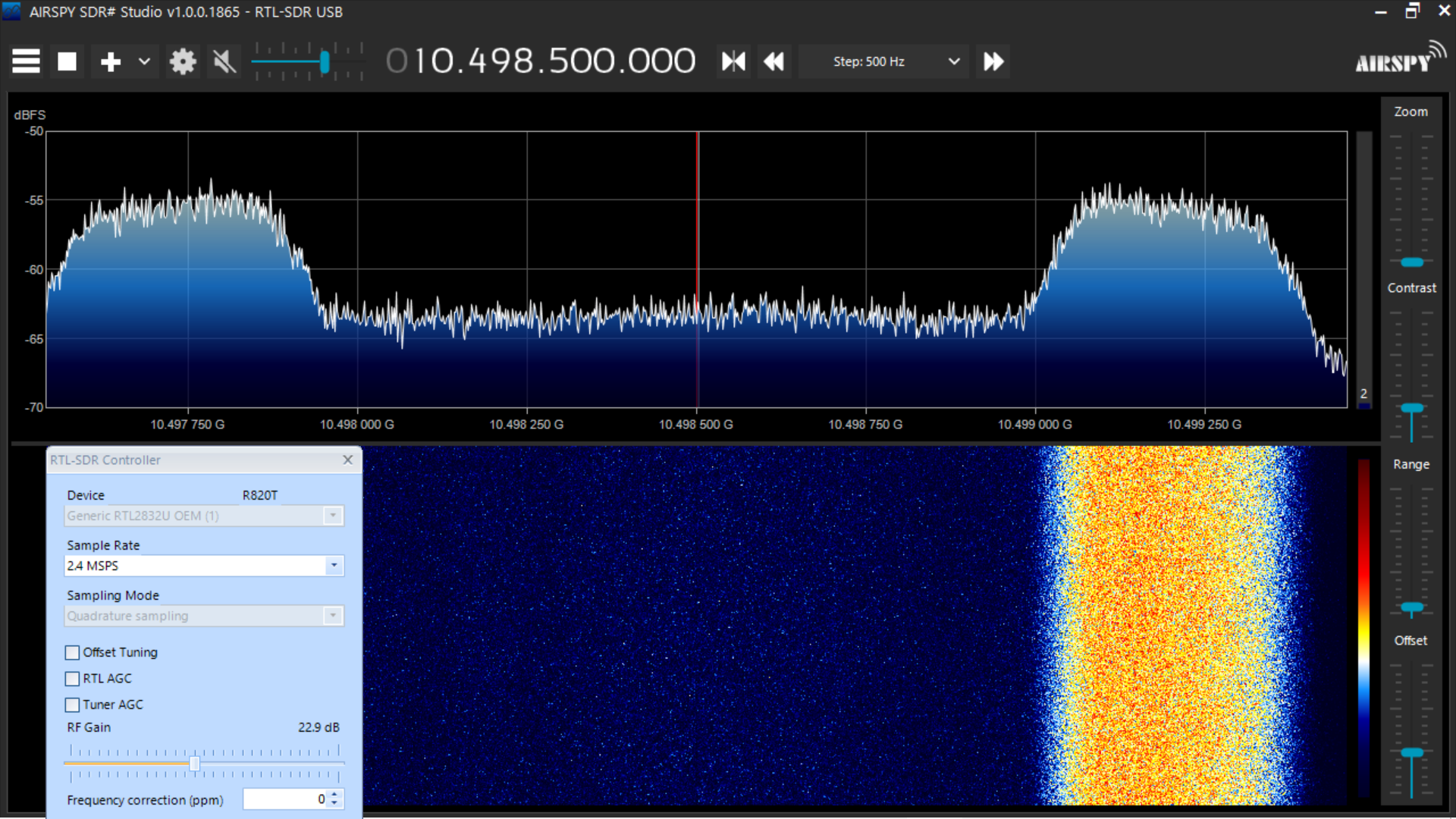
Task: Click the spectrum at 10.499 000 G label
Action: 1034,425
